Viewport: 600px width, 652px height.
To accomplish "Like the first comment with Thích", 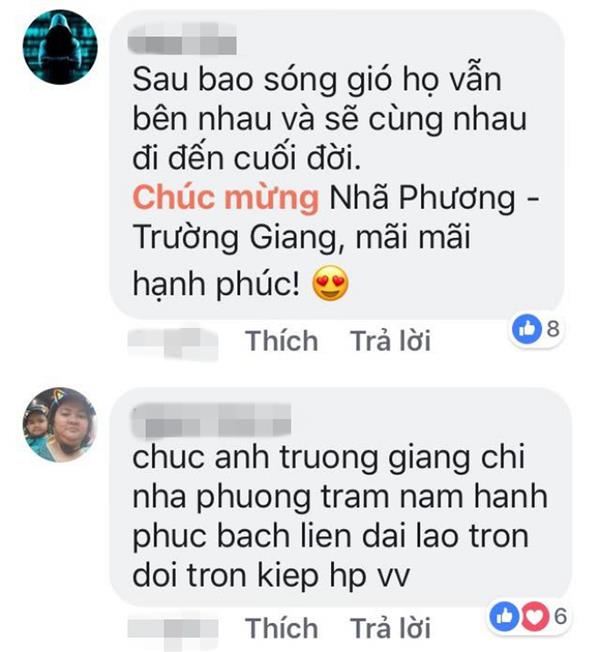I will [281, 341].
